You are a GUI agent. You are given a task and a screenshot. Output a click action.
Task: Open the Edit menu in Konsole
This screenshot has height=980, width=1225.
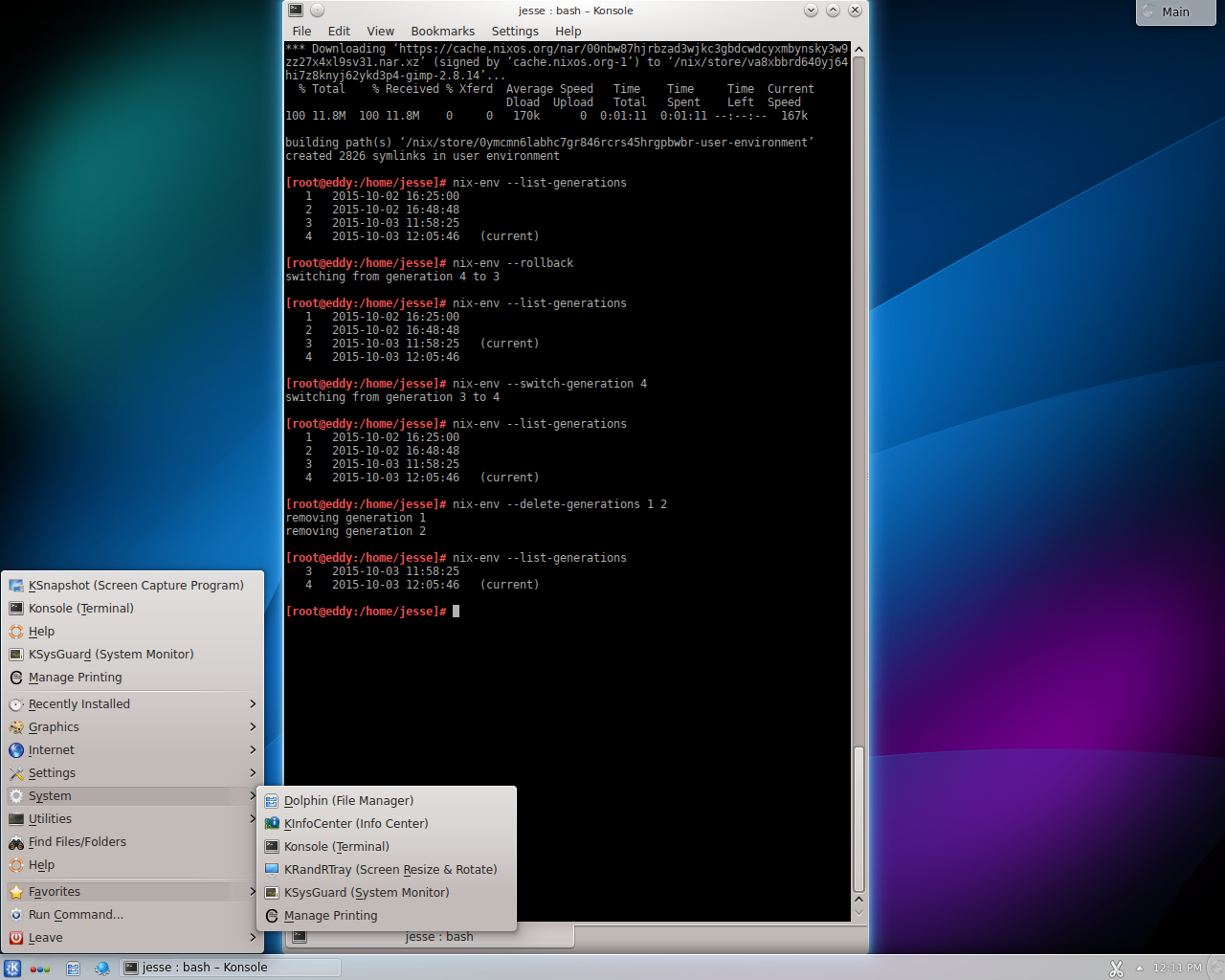[339, 32]
